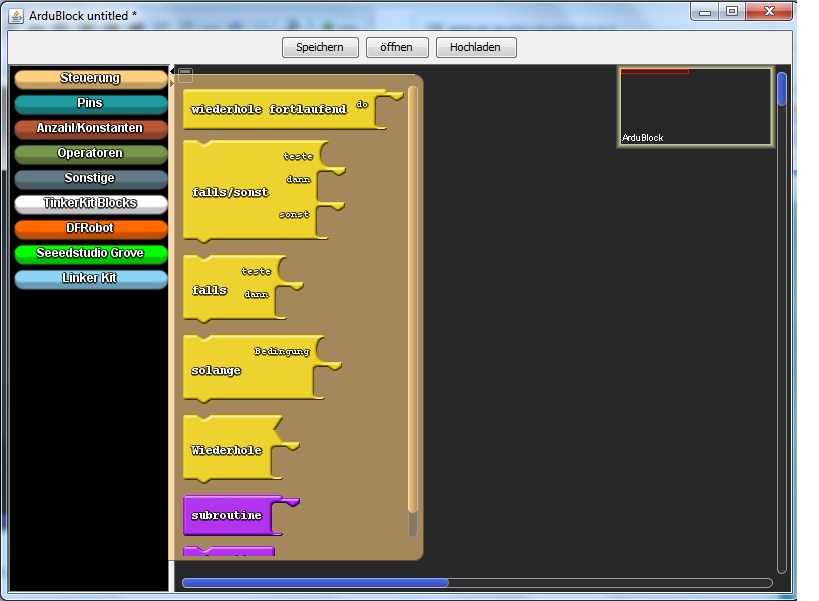Click the 'wiederhole fortlaufend' loop block
The width and height of the screenshot is (819, 601).
click(268, 109)
